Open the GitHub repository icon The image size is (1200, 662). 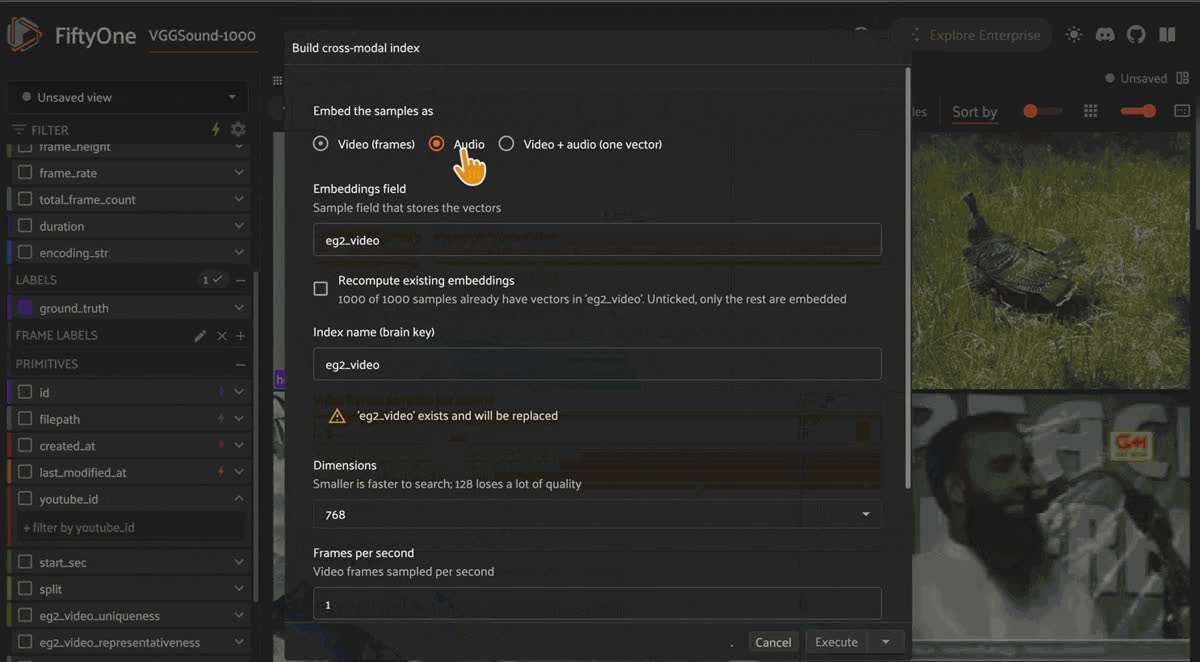pos(1136,35)
